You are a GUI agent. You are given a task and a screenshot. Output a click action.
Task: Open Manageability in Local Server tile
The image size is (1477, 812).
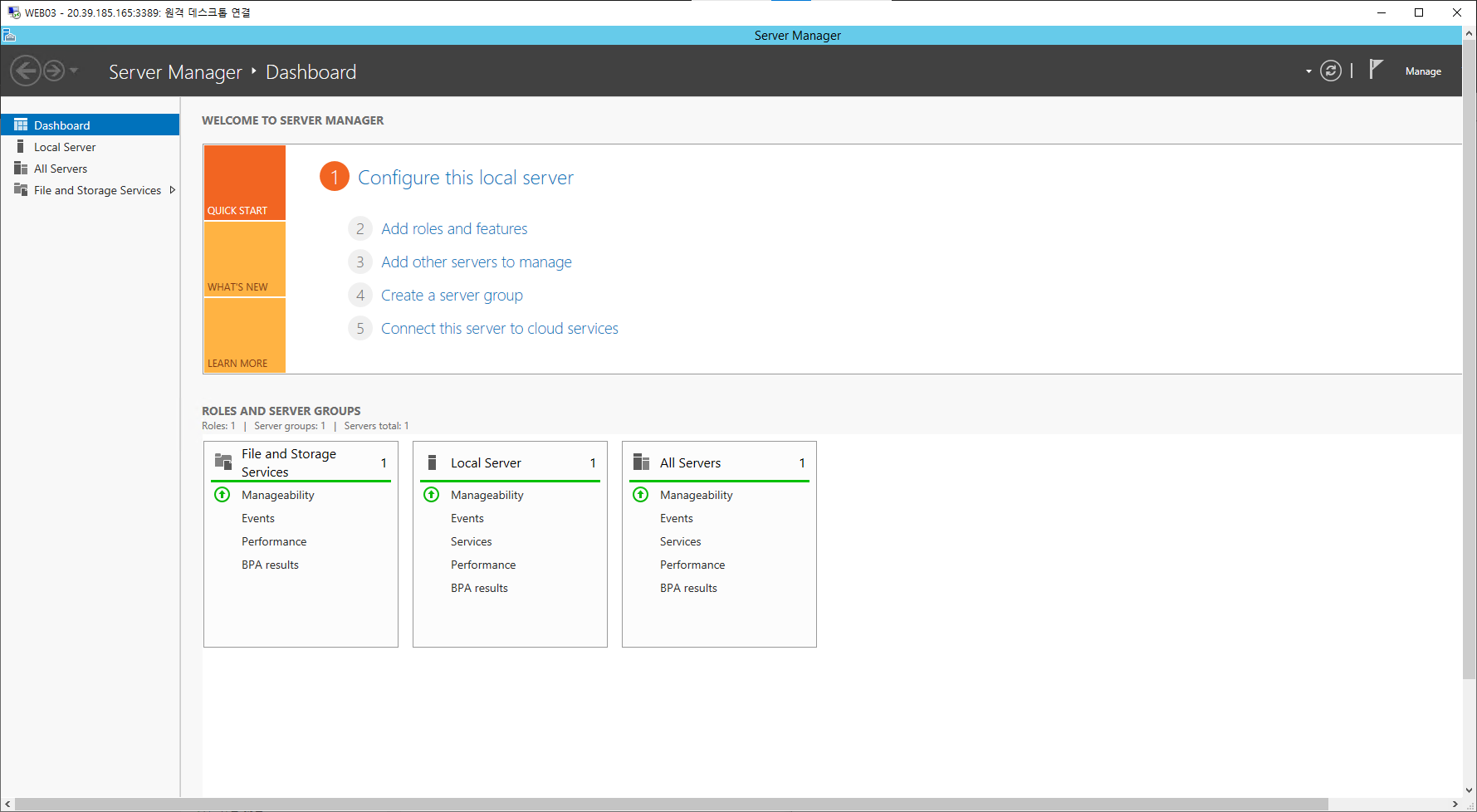coord(487,495)
